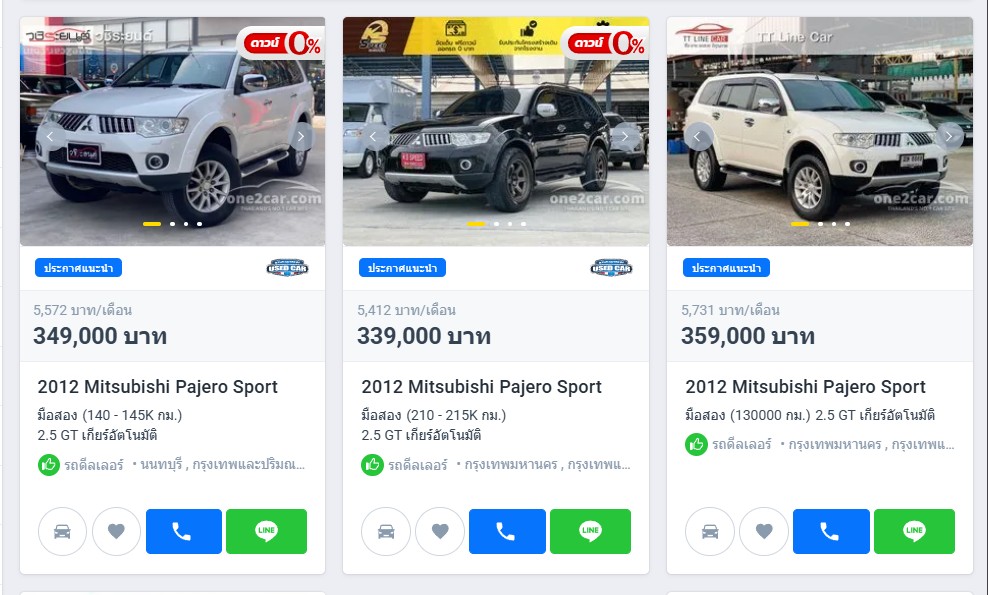The height and width of the screenshot is (595, 988).
Task: Favorite the 339,000 baht Pajero with the heart icon
Action: tap(440, 531)
